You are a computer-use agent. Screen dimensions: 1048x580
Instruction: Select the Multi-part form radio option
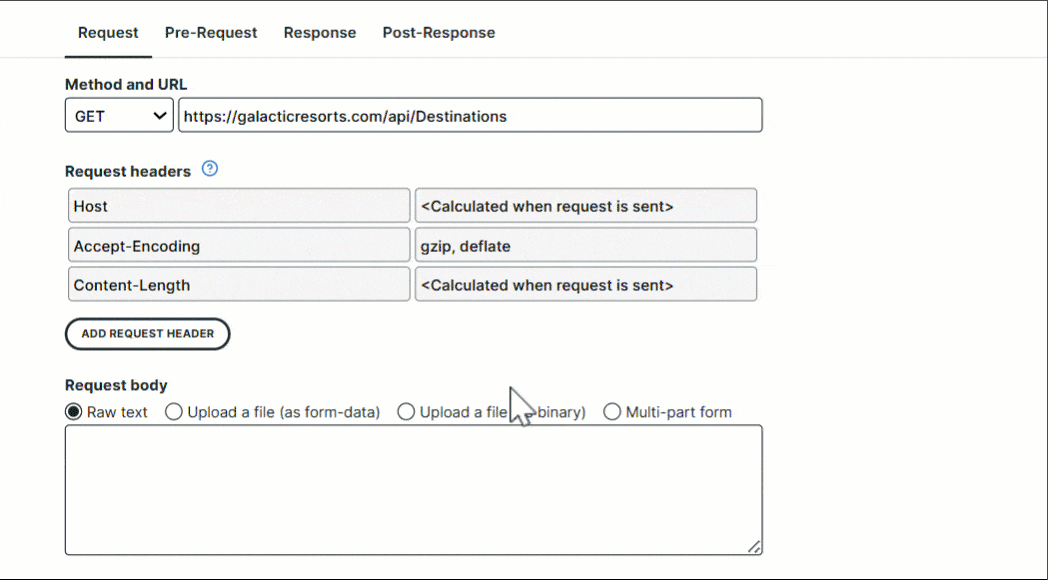coord(612,412)
